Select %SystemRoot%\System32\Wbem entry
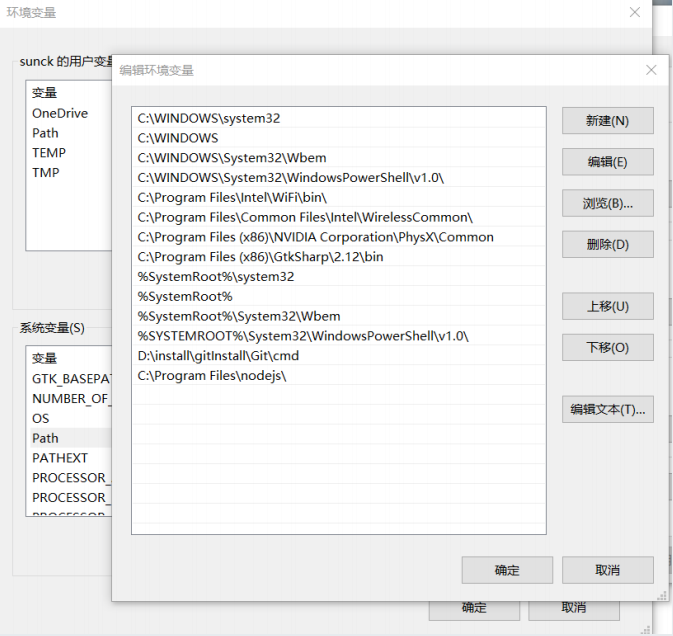 [x=339, y=316]
